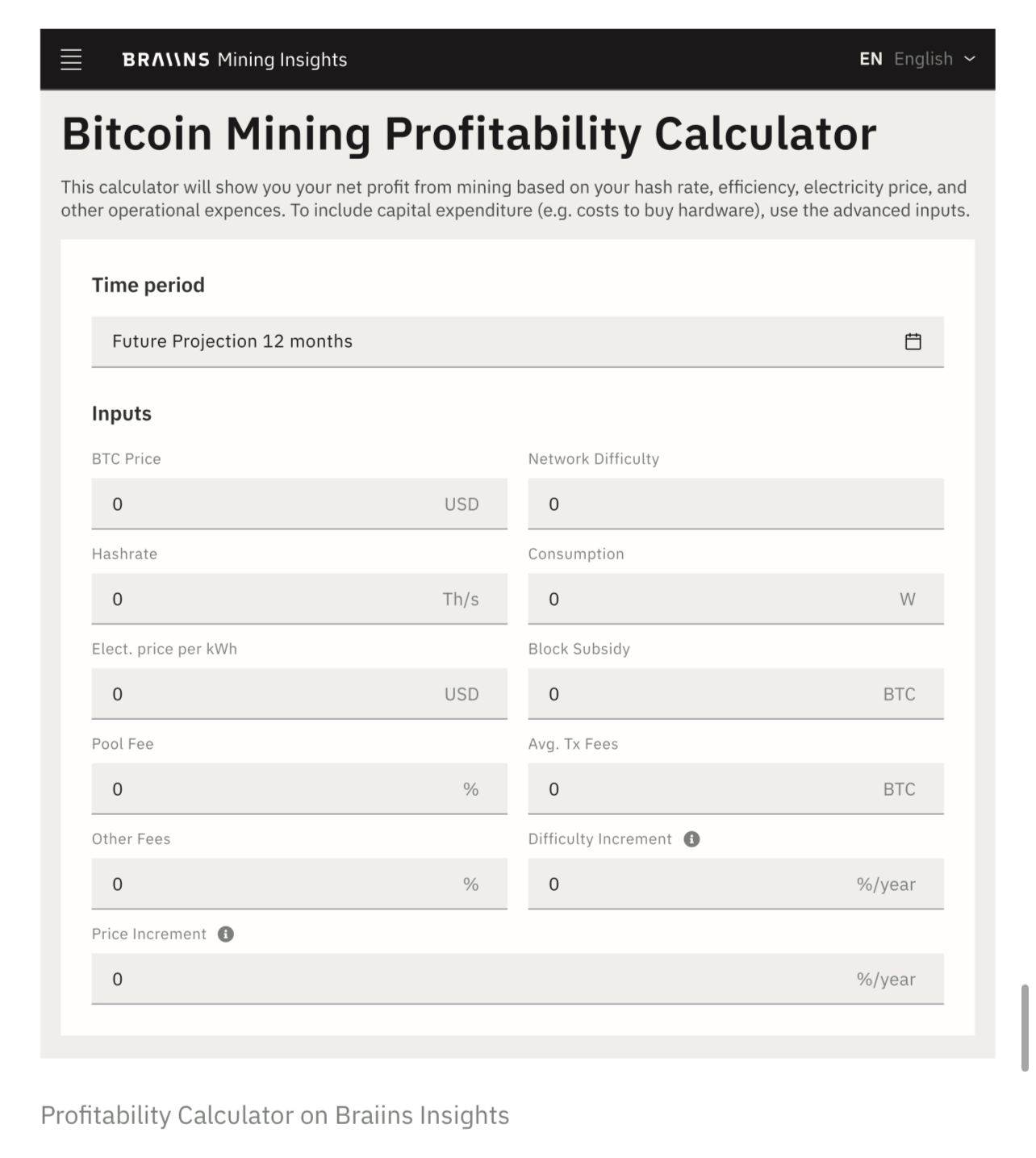The image size is (1036, 1158).
Task: Click the EN language code label
Action: pyautogui.click(x=871, y=59)
